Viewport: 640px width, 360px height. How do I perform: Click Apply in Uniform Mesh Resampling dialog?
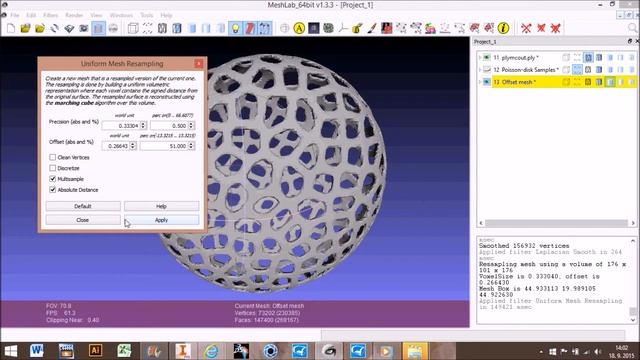coord(161,220)
